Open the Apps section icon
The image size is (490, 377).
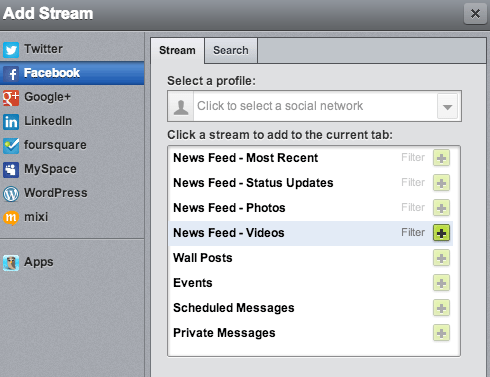pyautogui.click(x=11, y=263)
